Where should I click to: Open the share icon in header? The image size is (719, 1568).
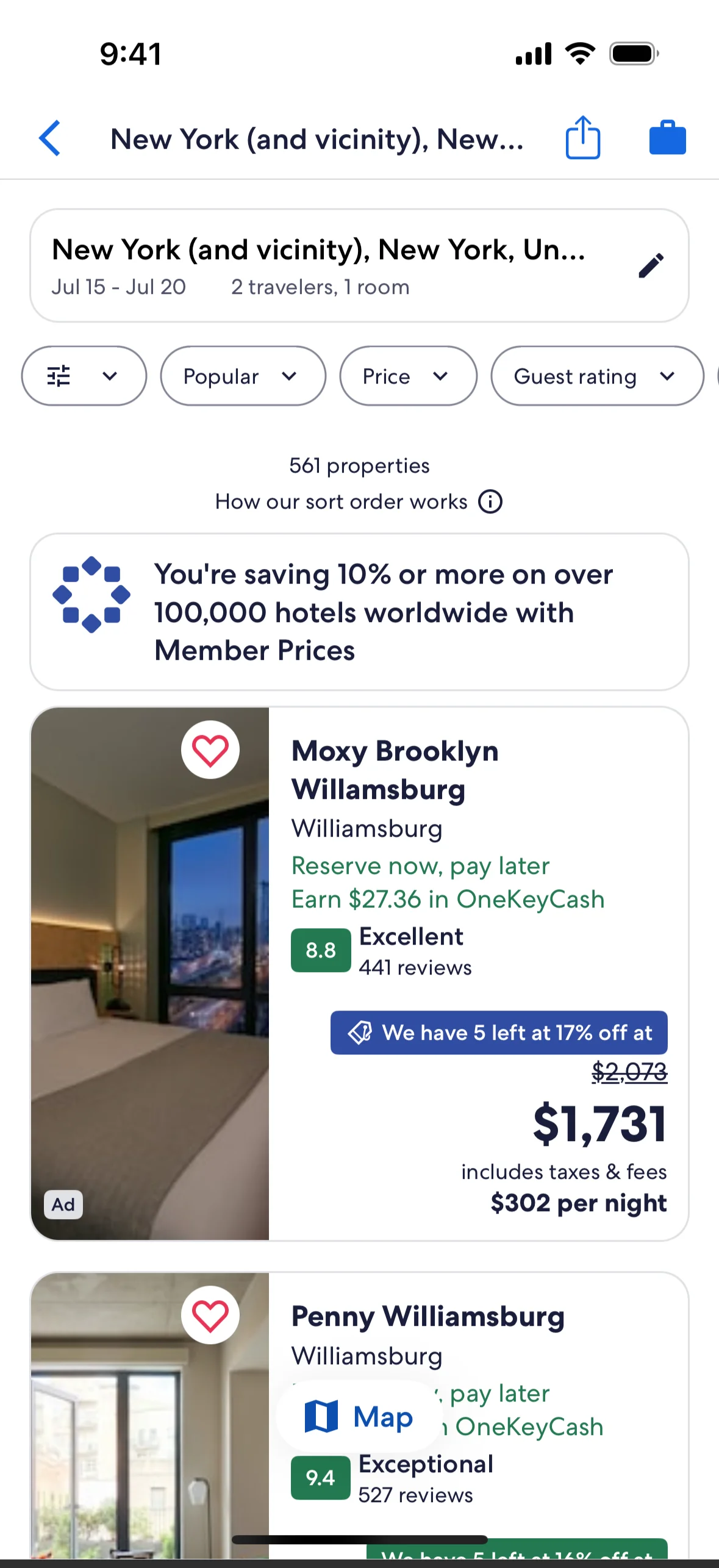click(583, 137)
